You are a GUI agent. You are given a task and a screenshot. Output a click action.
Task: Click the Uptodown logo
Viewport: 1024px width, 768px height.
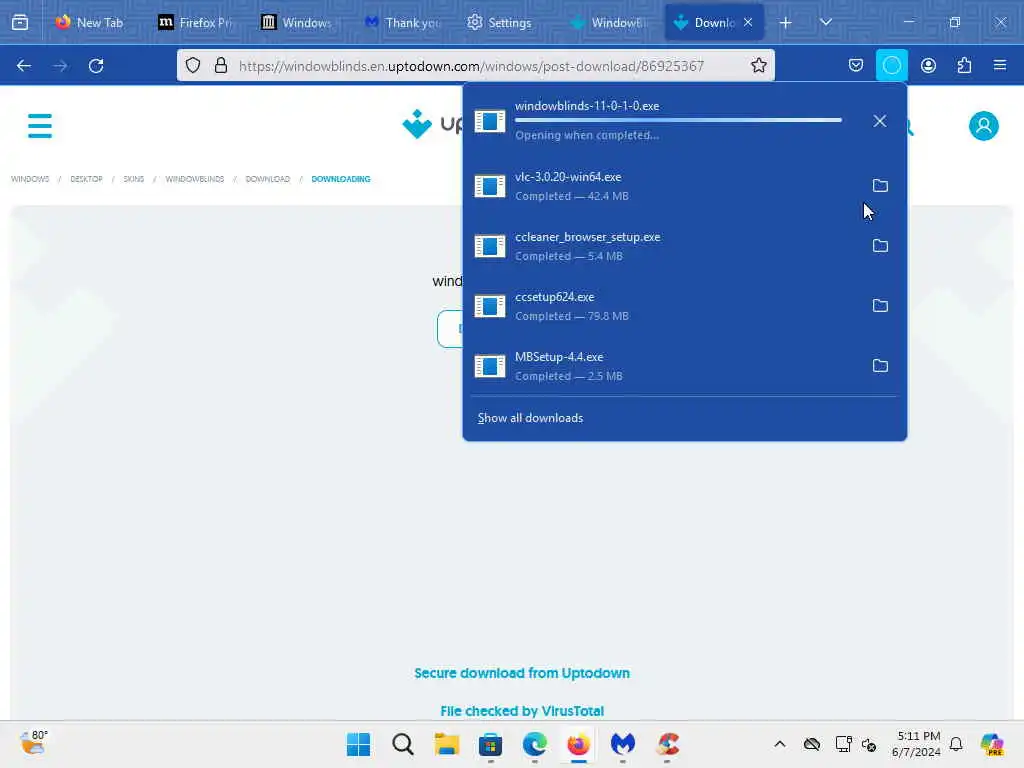point(432,123)
